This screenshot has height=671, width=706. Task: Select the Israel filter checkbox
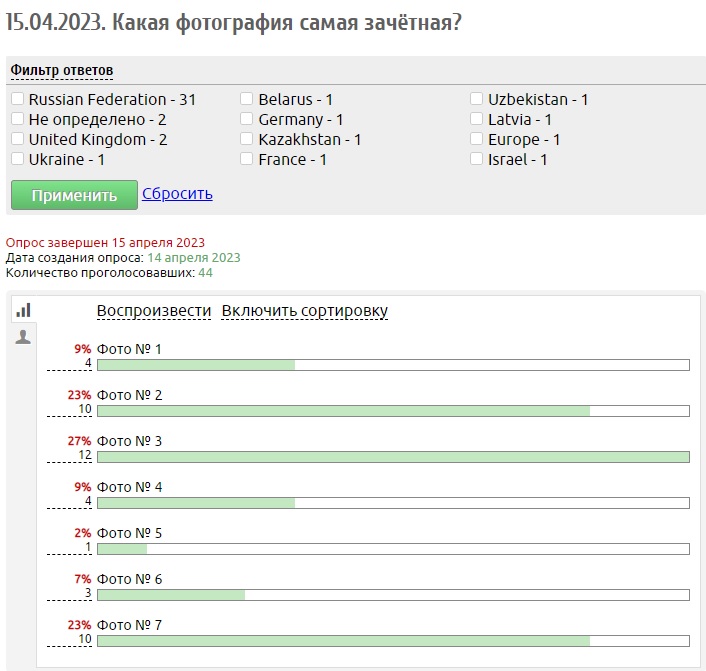pos(477,159)
